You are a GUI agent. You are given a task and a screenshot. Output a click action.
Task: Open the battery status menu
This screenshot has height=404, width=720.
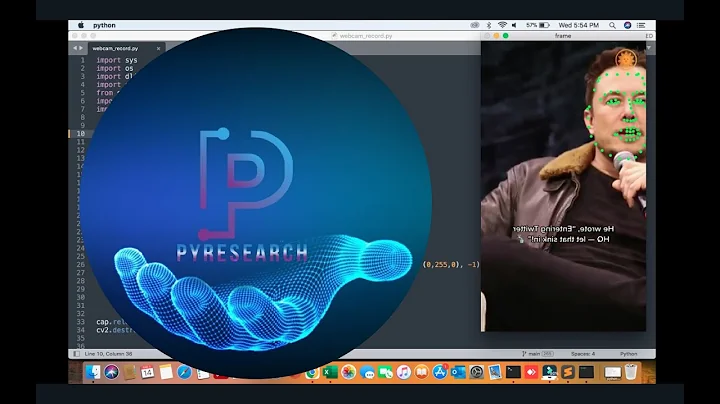click(x=538, y=25)
